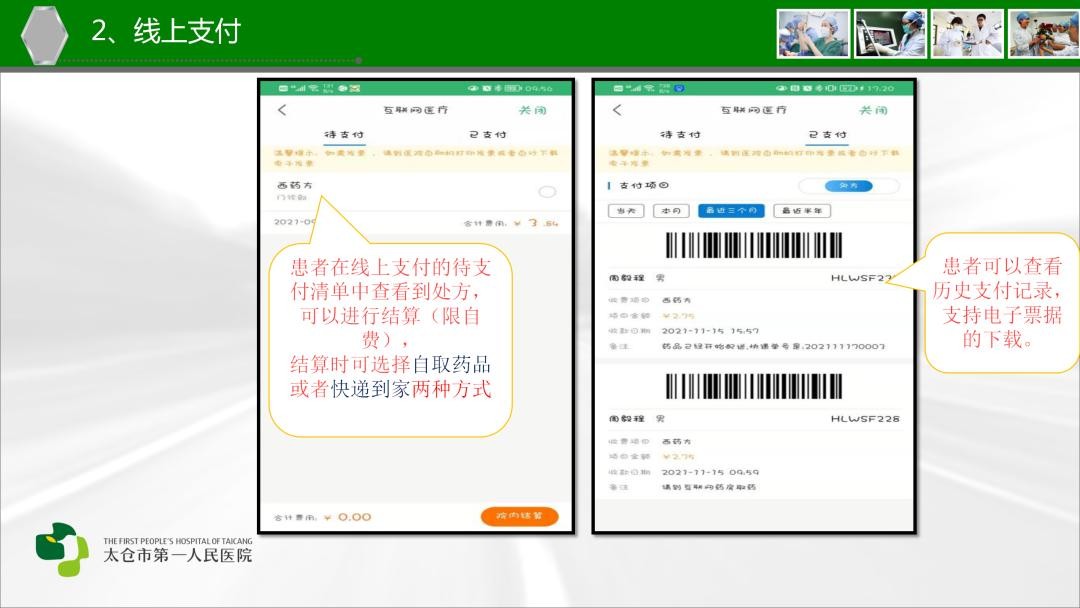Tap 关闭 link in right phone screen
The height and width of the screenshot is (608, 1080).
[x=873, y=110]
